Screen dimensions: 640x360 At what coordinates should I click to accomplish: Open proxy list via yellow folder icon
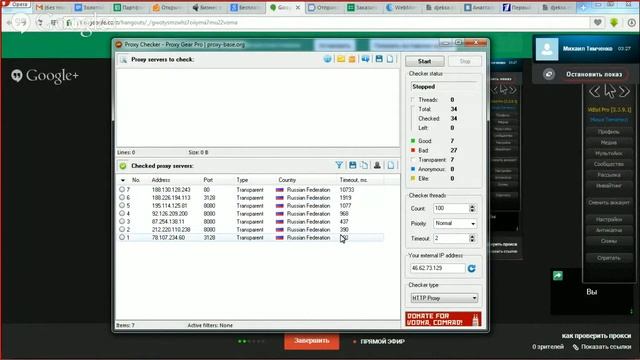tap(341, 60)
